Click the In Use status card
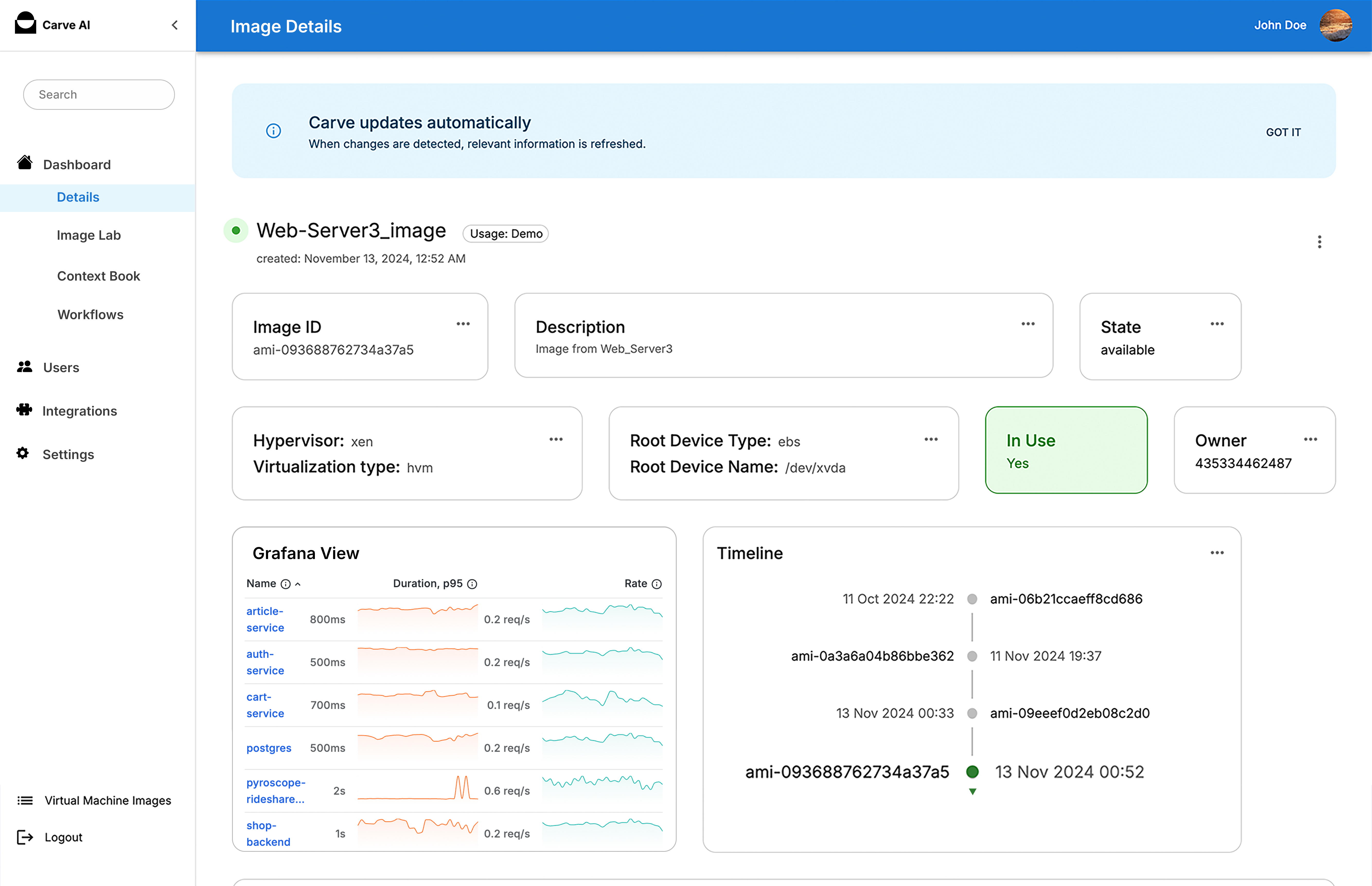Screen dimensions: 1372x886 click(1066, 450)
